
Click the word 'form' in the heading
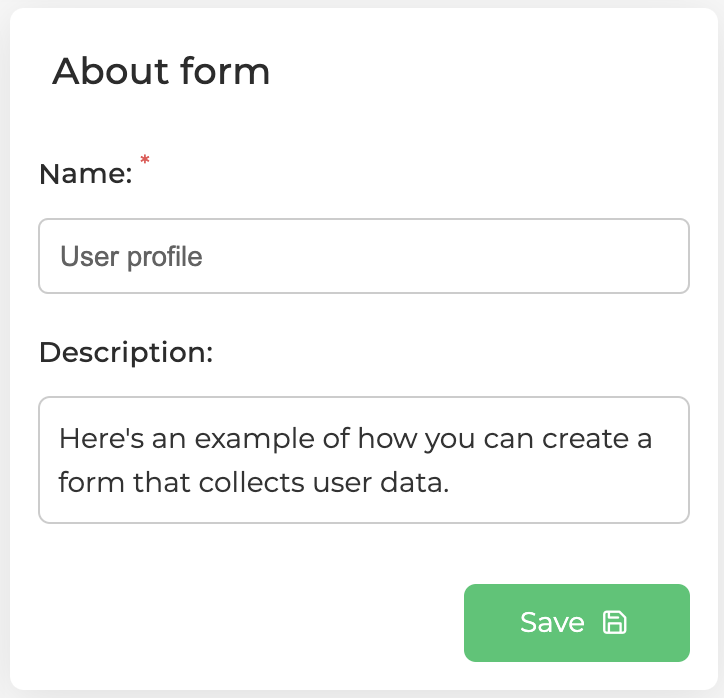tap(225, 71)
